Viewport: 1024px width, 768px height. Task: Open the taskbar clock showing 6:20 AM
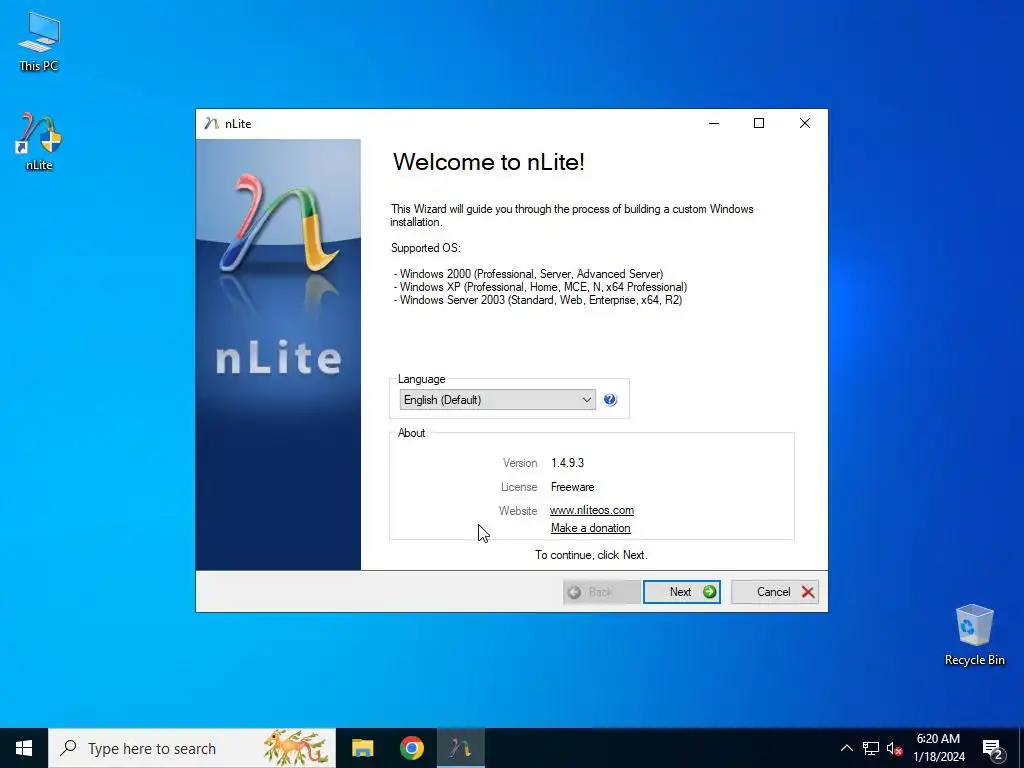(938, 748)
